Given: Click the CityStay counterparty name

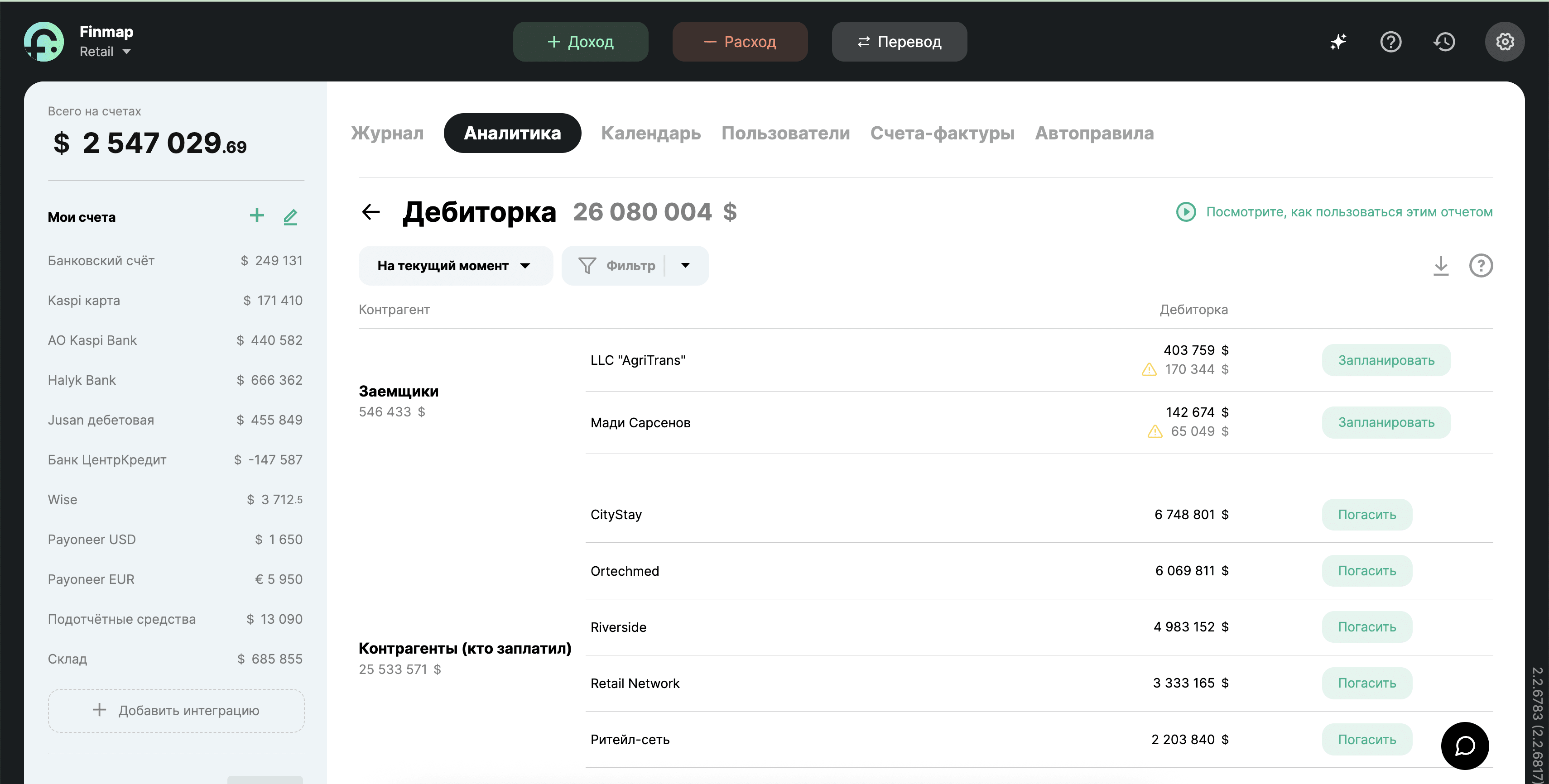Looking at the screenshot, I should pyautogui.click(x=616, y=514).
